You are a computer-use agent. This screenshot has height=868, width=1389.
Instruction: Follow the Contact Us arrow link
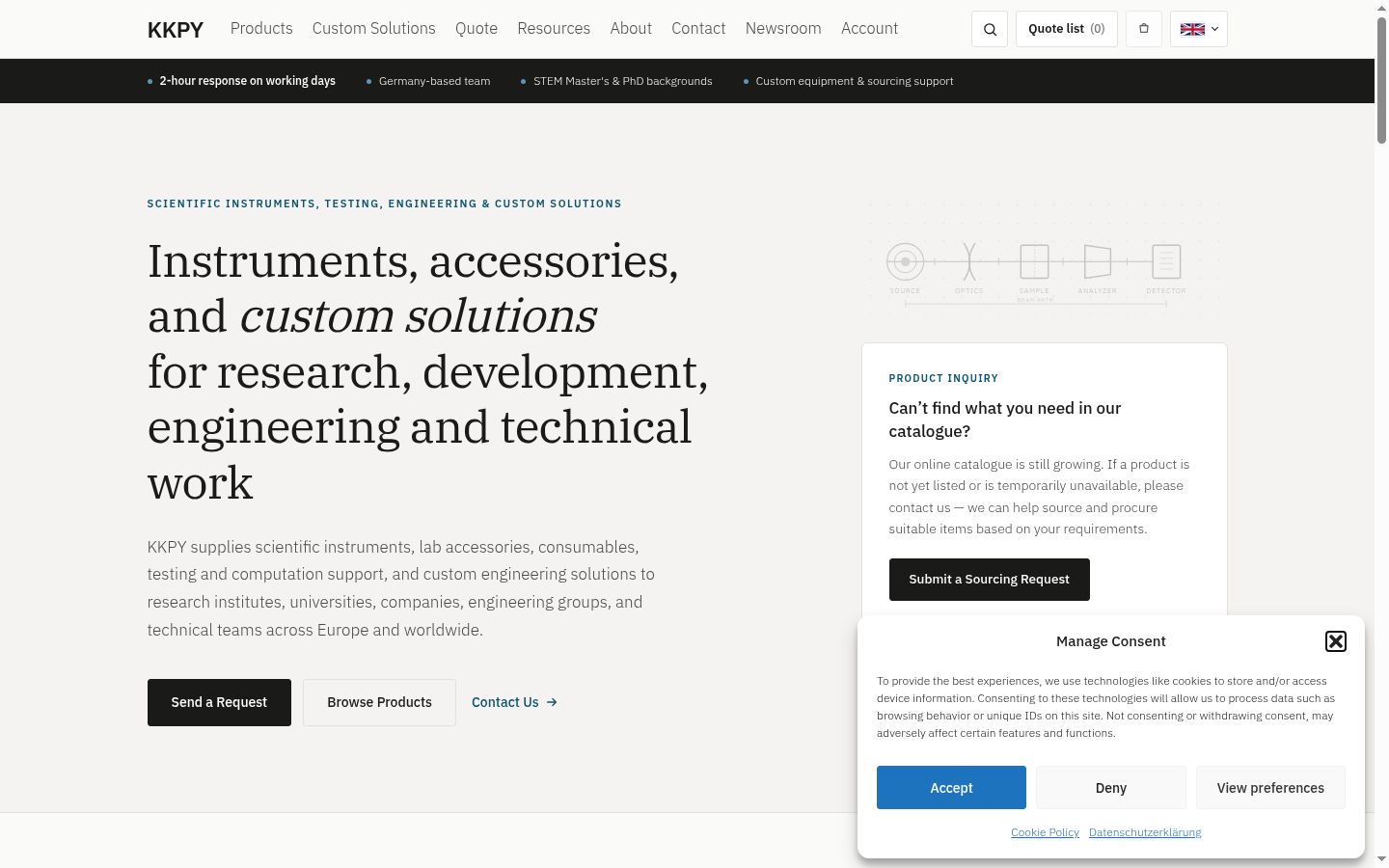tap(514, 702)
